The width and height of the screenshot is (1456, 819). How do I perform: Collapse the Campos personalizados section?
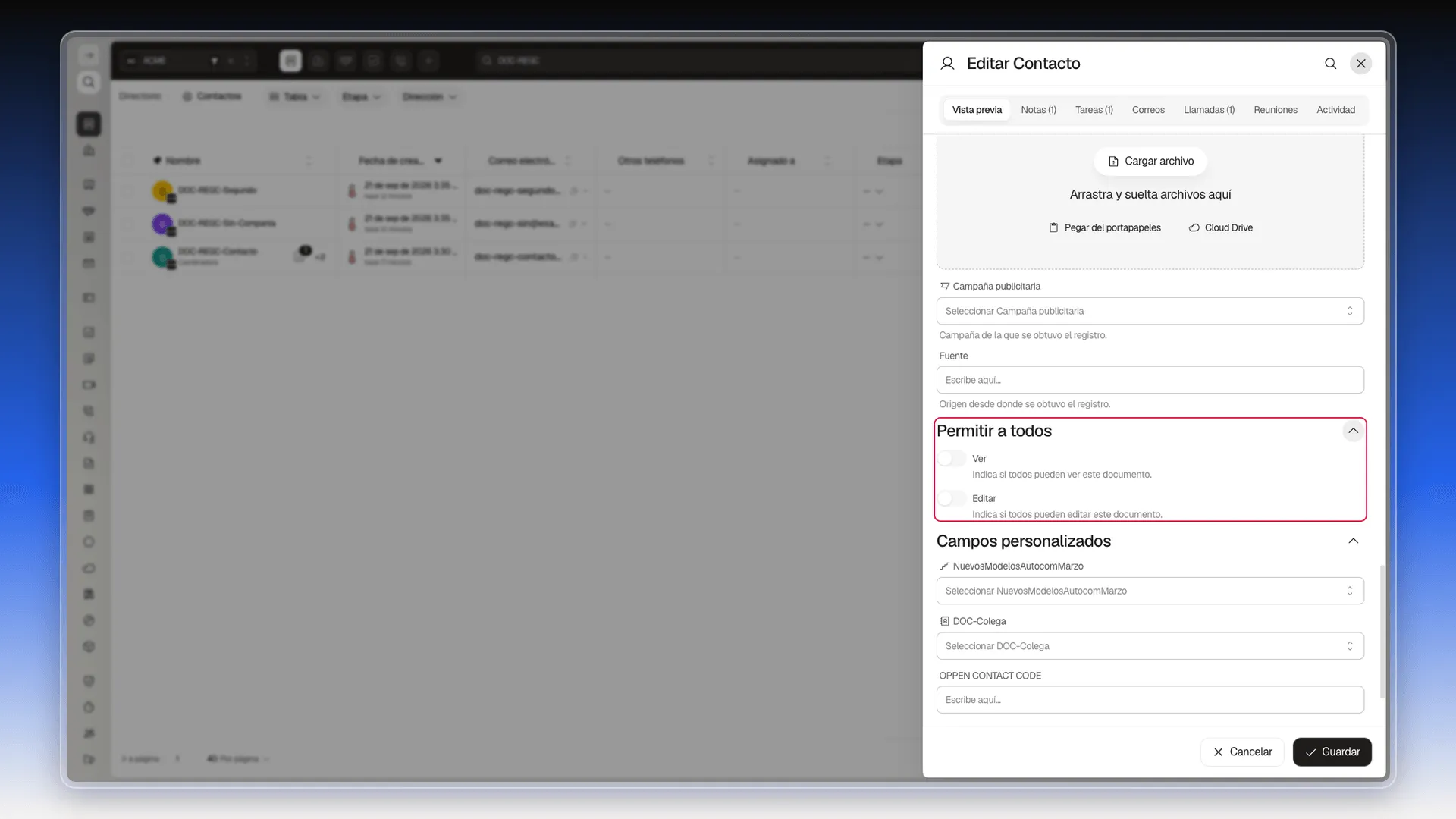tap(1353, 541)
